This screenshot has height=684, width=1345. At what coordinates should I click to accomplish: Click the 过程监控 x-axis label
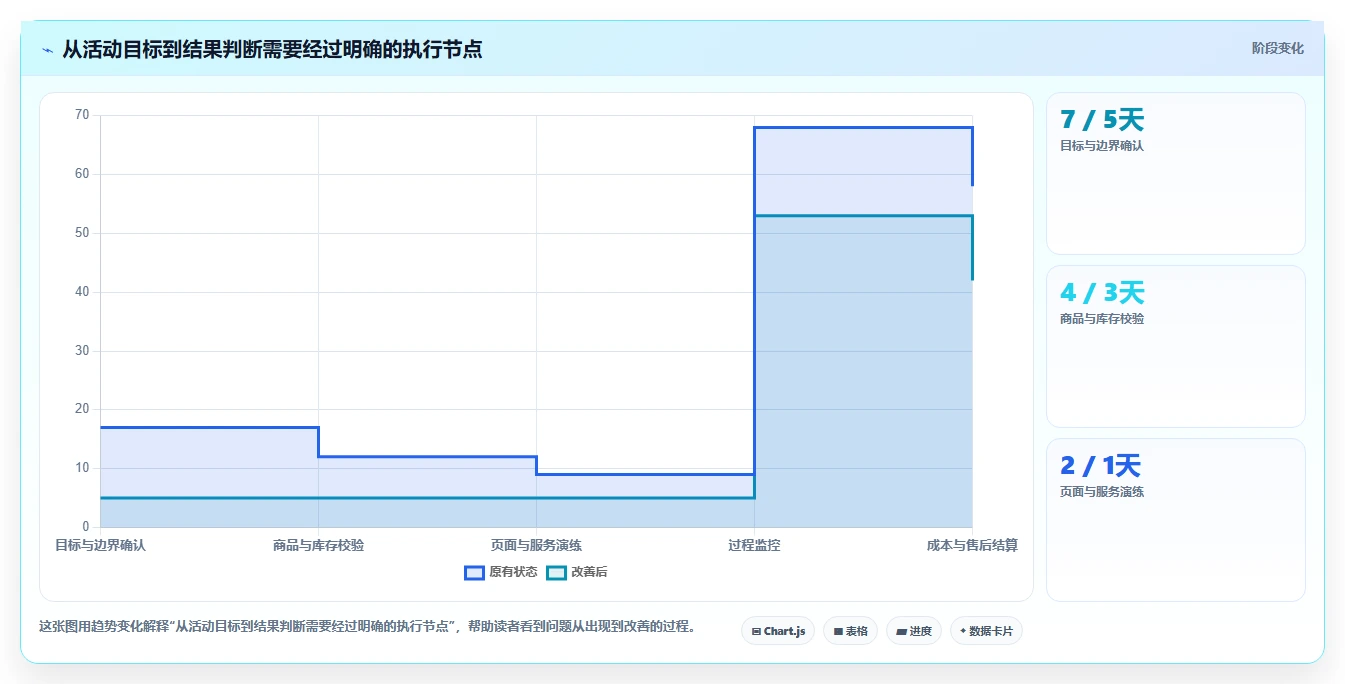(754, 546)
